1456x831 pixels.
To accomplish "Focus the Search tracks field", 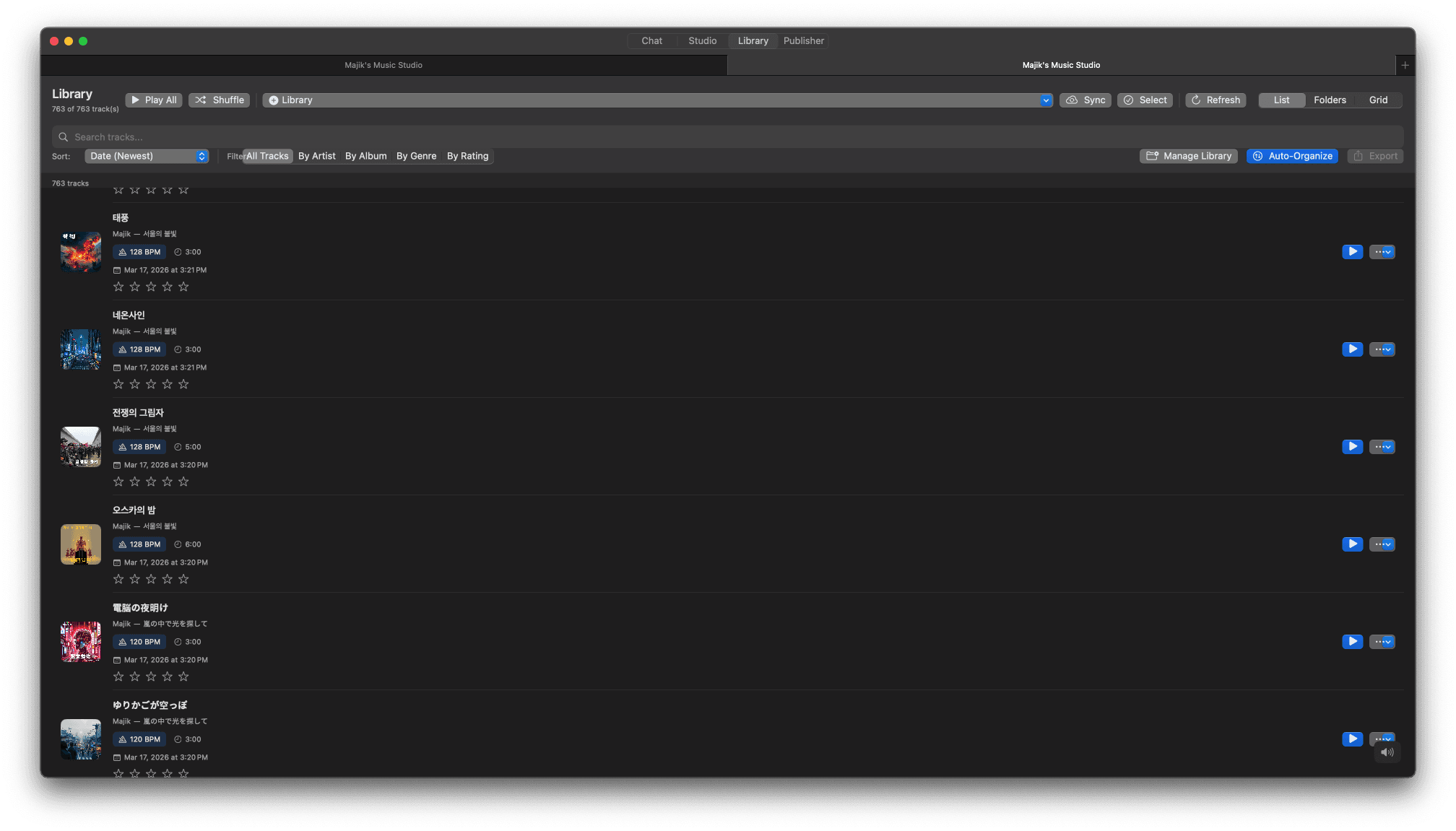I will (x=727, y=137).
